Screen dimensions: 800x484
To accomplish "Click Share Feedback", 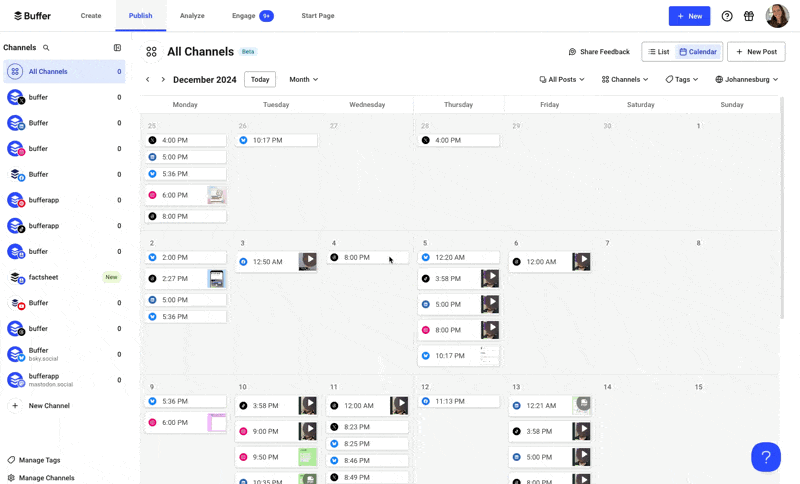I will (x=599, y=52).
